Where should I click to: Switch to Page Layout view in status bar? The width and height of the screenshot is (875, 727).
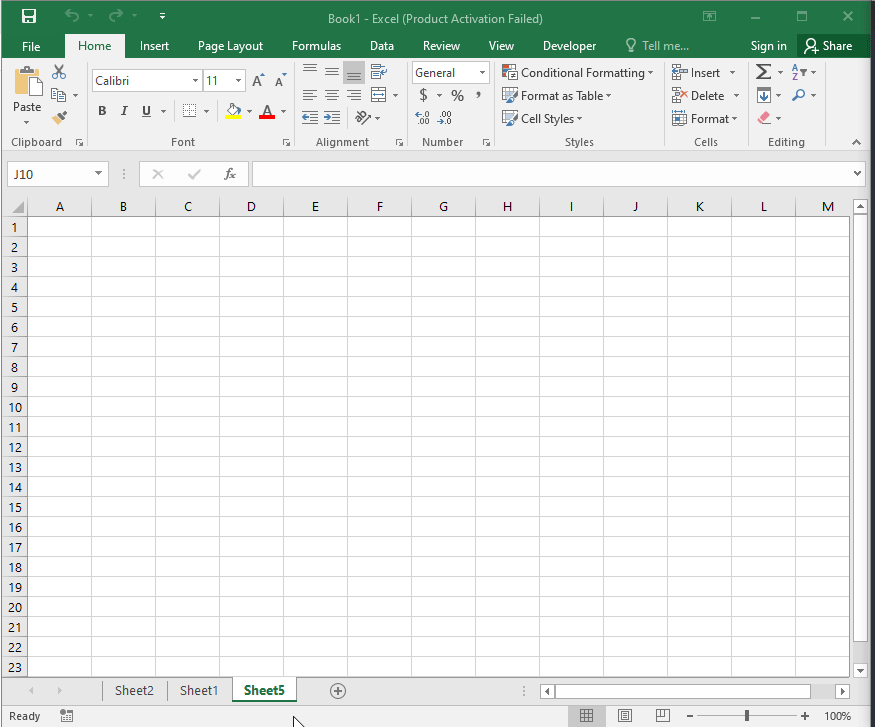[x=624, y=716]
